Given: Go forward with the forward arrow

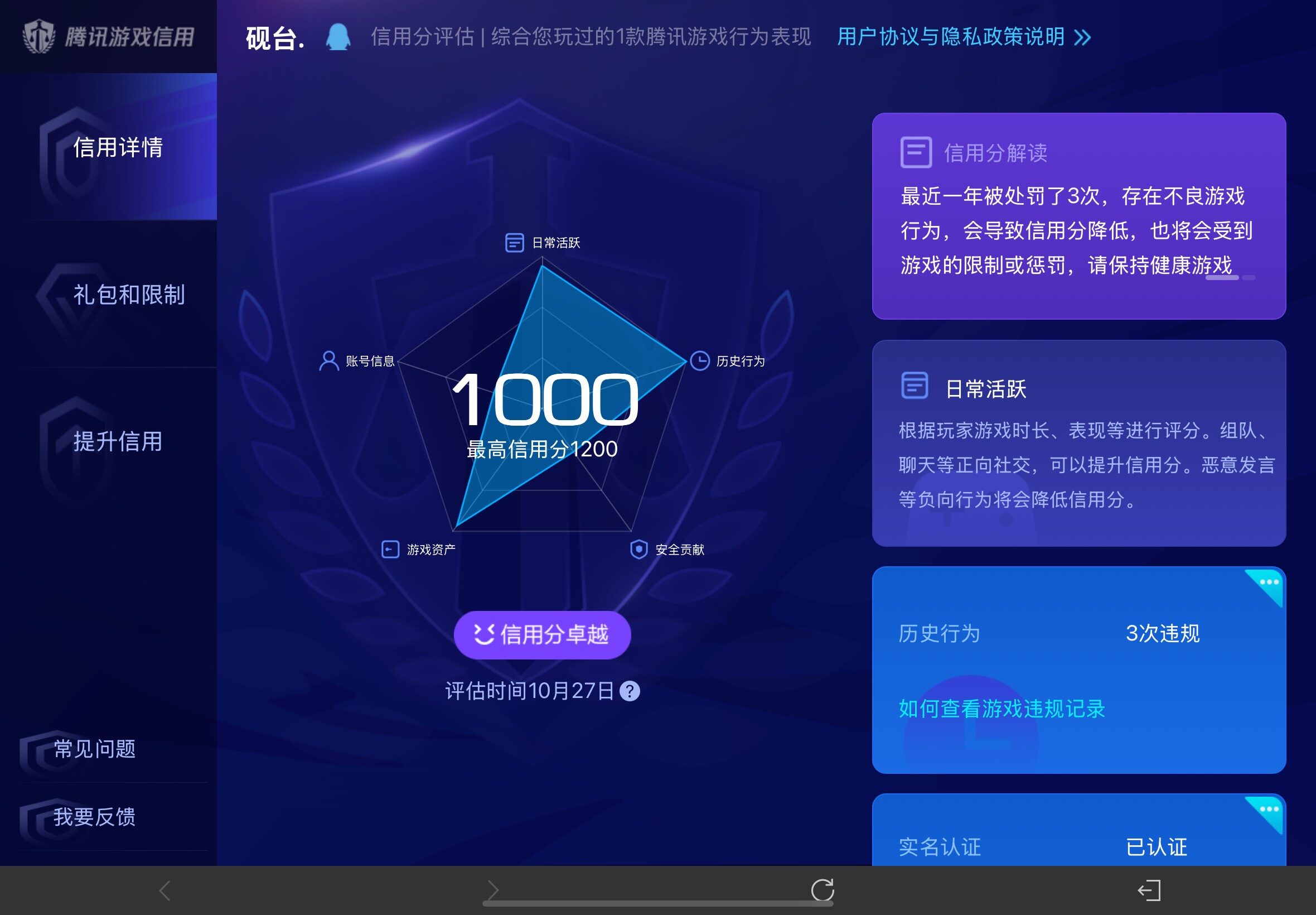Looking at the screenshot, I should [x=493, y=890].
